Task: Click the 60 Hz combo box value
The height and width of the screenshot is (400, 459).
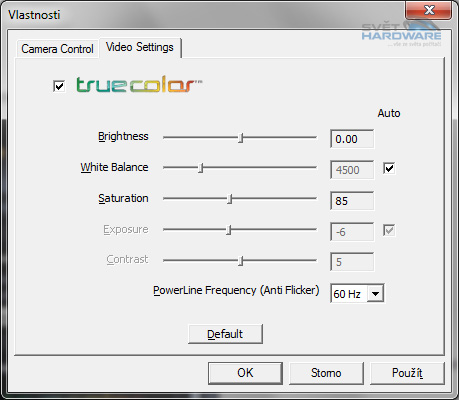Action: click(349, 294)
